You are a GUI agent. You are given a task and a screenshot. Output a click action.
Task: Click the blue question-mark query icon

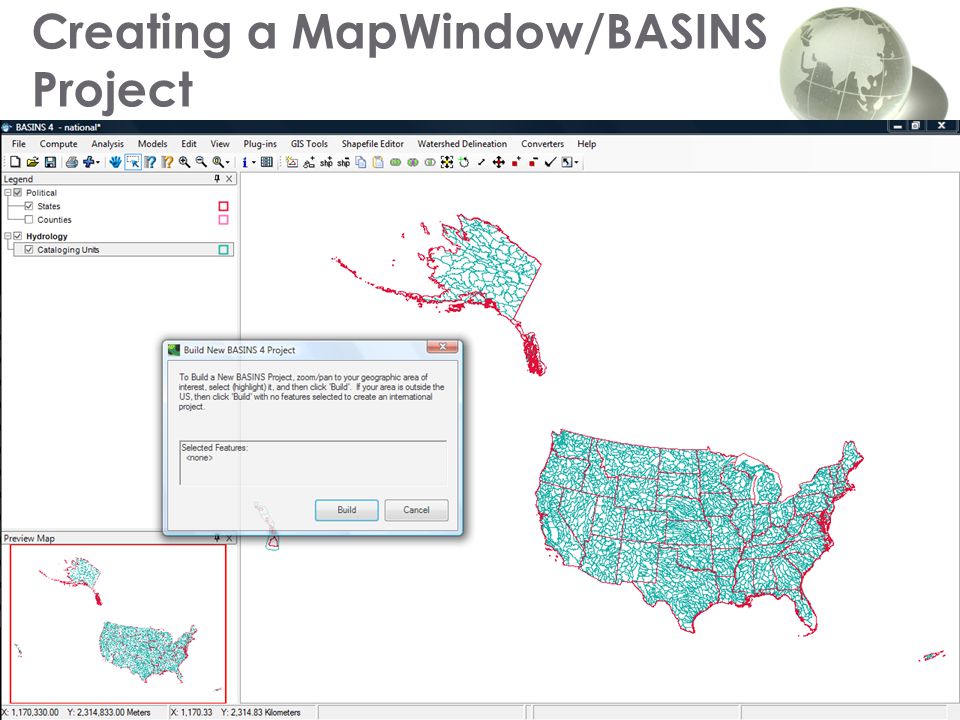tap(150, 162)
